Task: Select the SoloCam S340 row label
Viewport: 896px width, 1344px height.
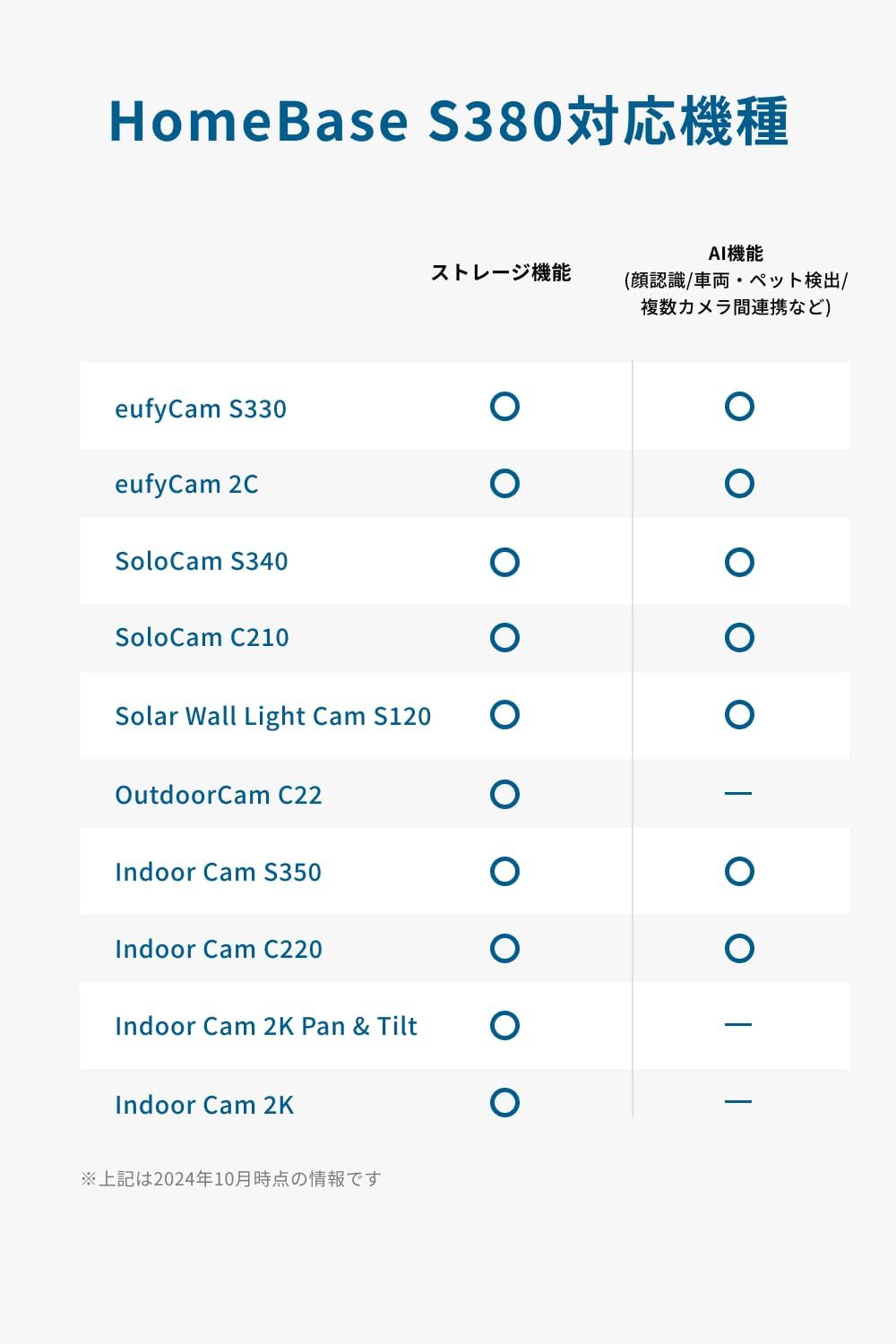Action: pyautogui.click(x=202, y=562)
